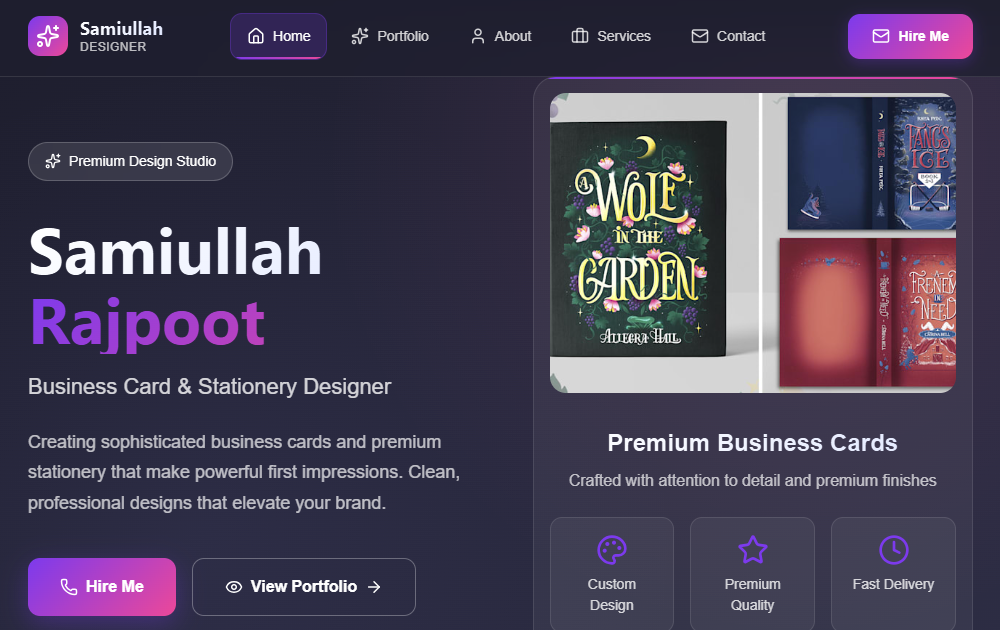Click the star icon above Premium Quality
This screenshot has width=1000, height=630.
(752, 549)
